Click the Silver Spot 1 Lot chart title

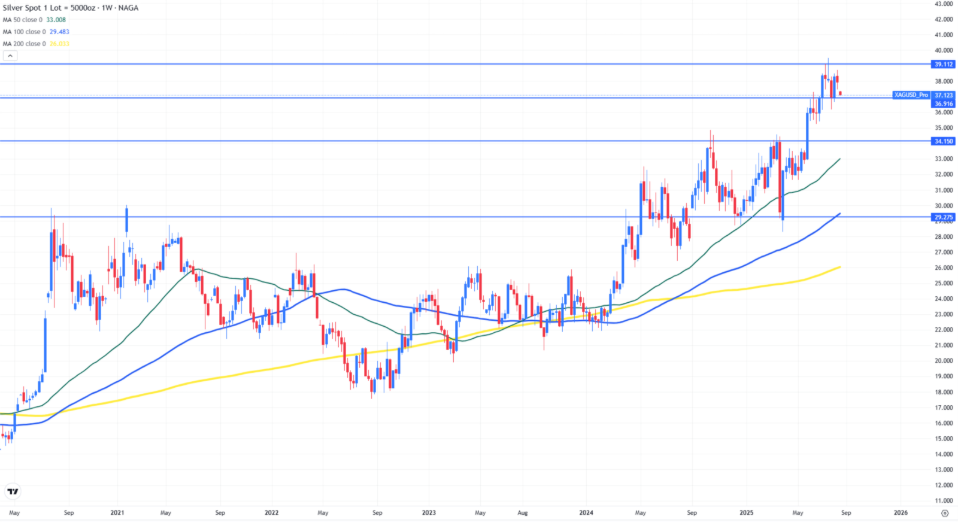coord(70,8)
